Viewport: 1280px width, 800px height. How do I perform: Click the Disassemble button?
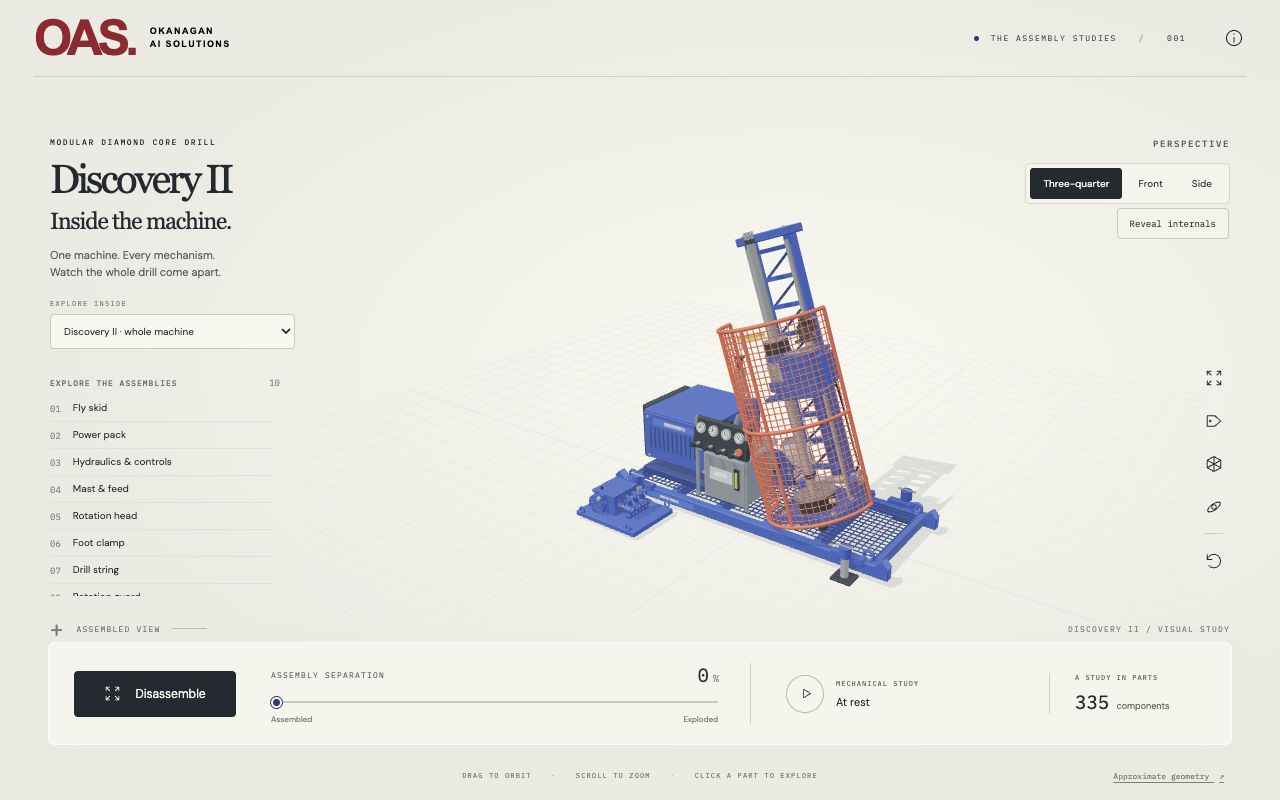coord(155,694)
